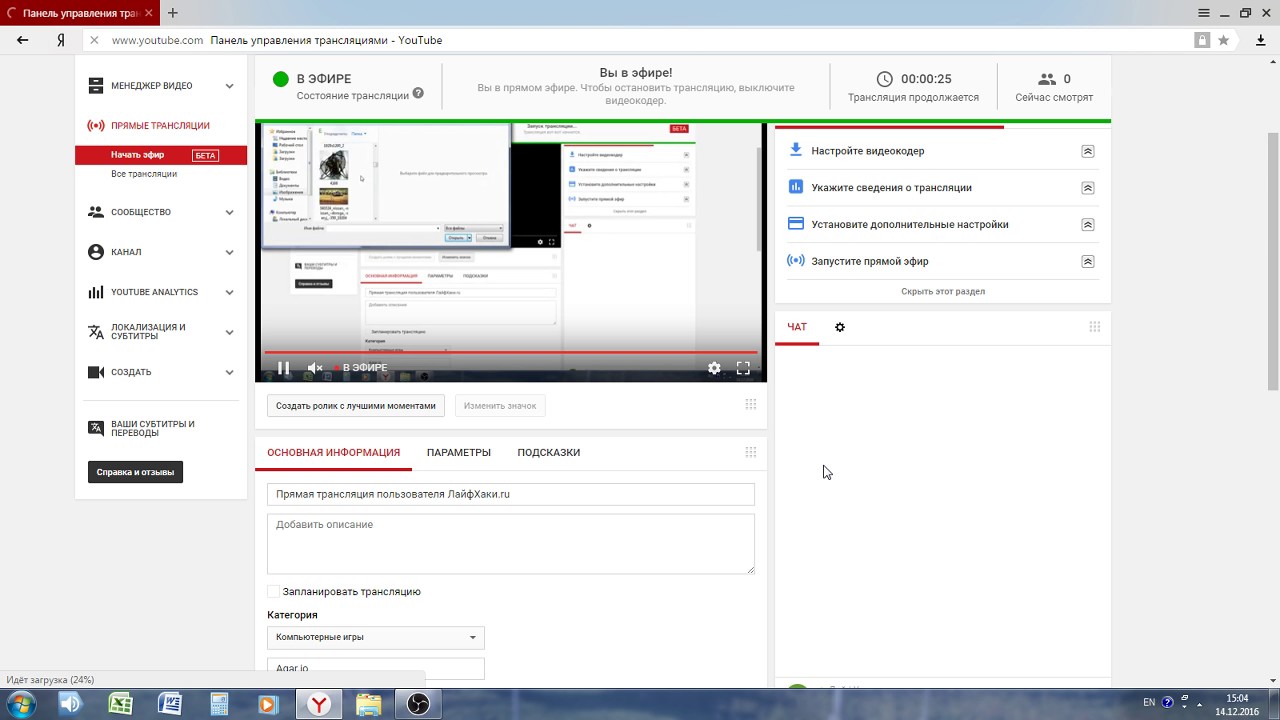Image resolution: width=1280 pixels, height=720 pixels.
Task: Click the drag handle on the chat panel
Action: (x=1095, y=327)
